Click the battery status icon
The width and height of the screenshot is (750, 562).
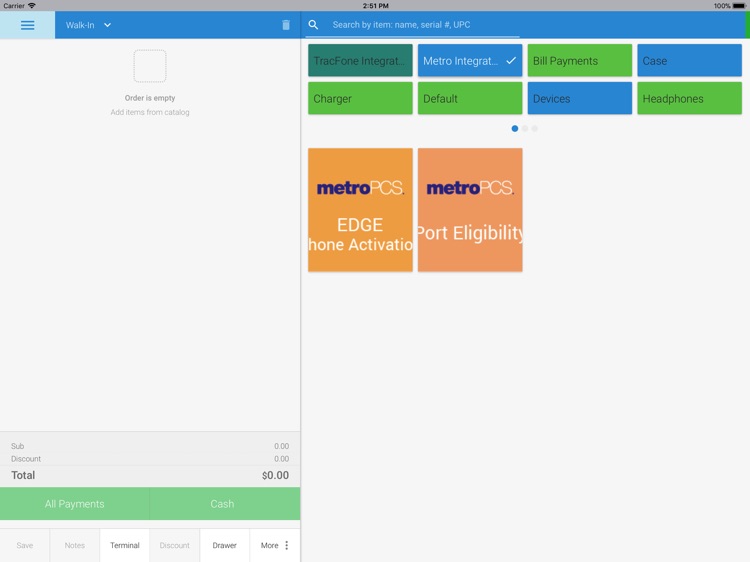tap(739, 6)
